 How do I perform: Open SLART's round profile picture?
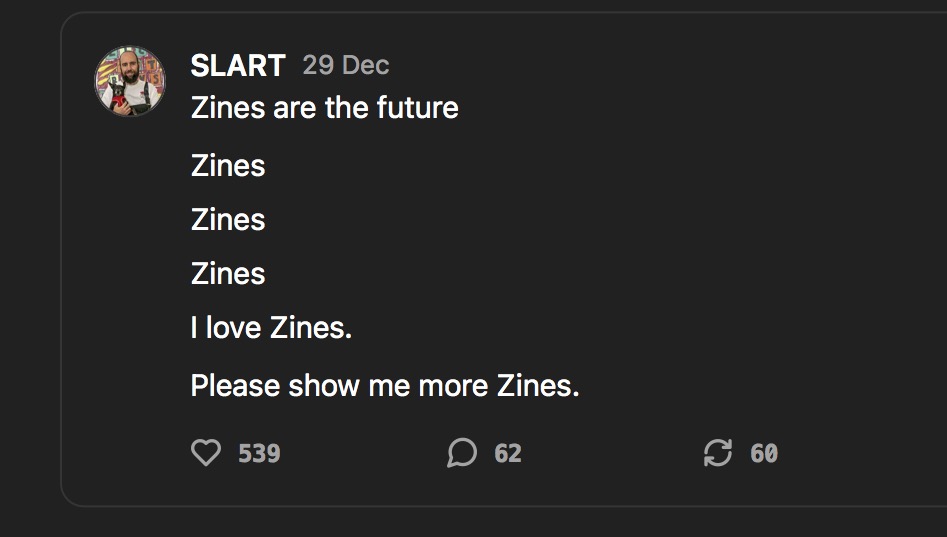129,81
